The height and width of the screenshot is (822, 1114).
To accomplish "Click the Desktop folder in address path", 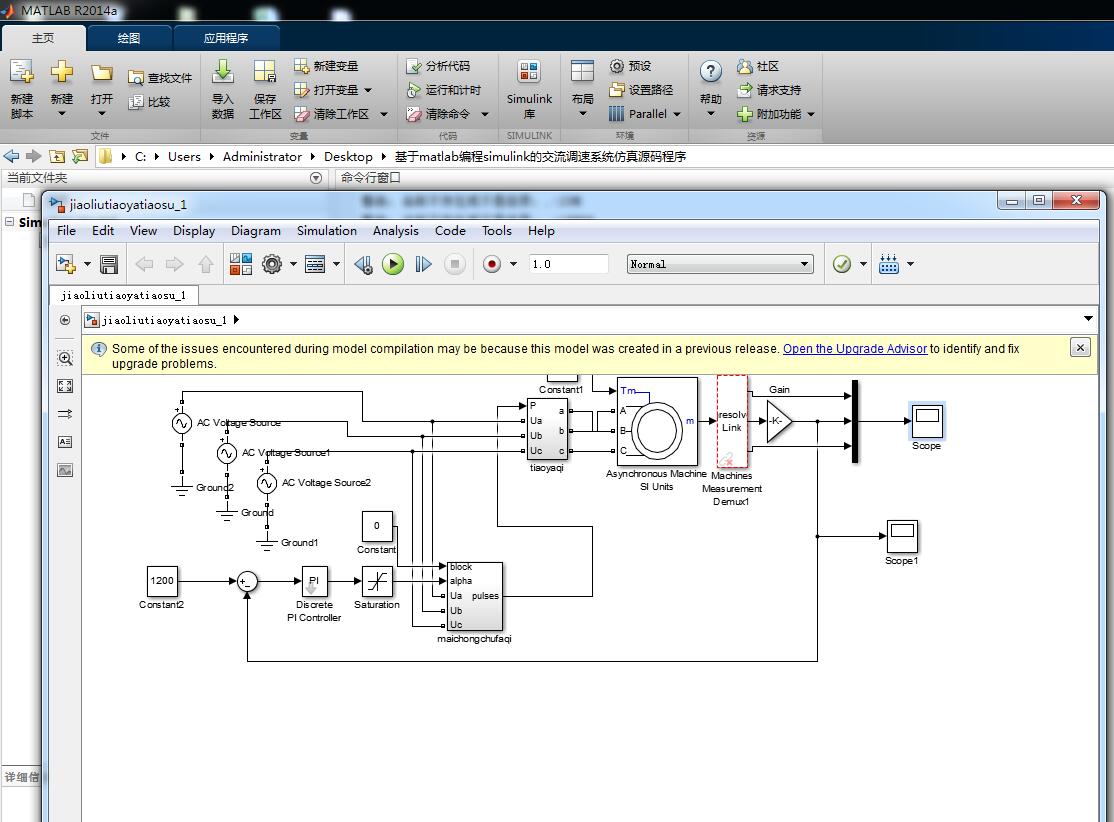I will point(348,156).
